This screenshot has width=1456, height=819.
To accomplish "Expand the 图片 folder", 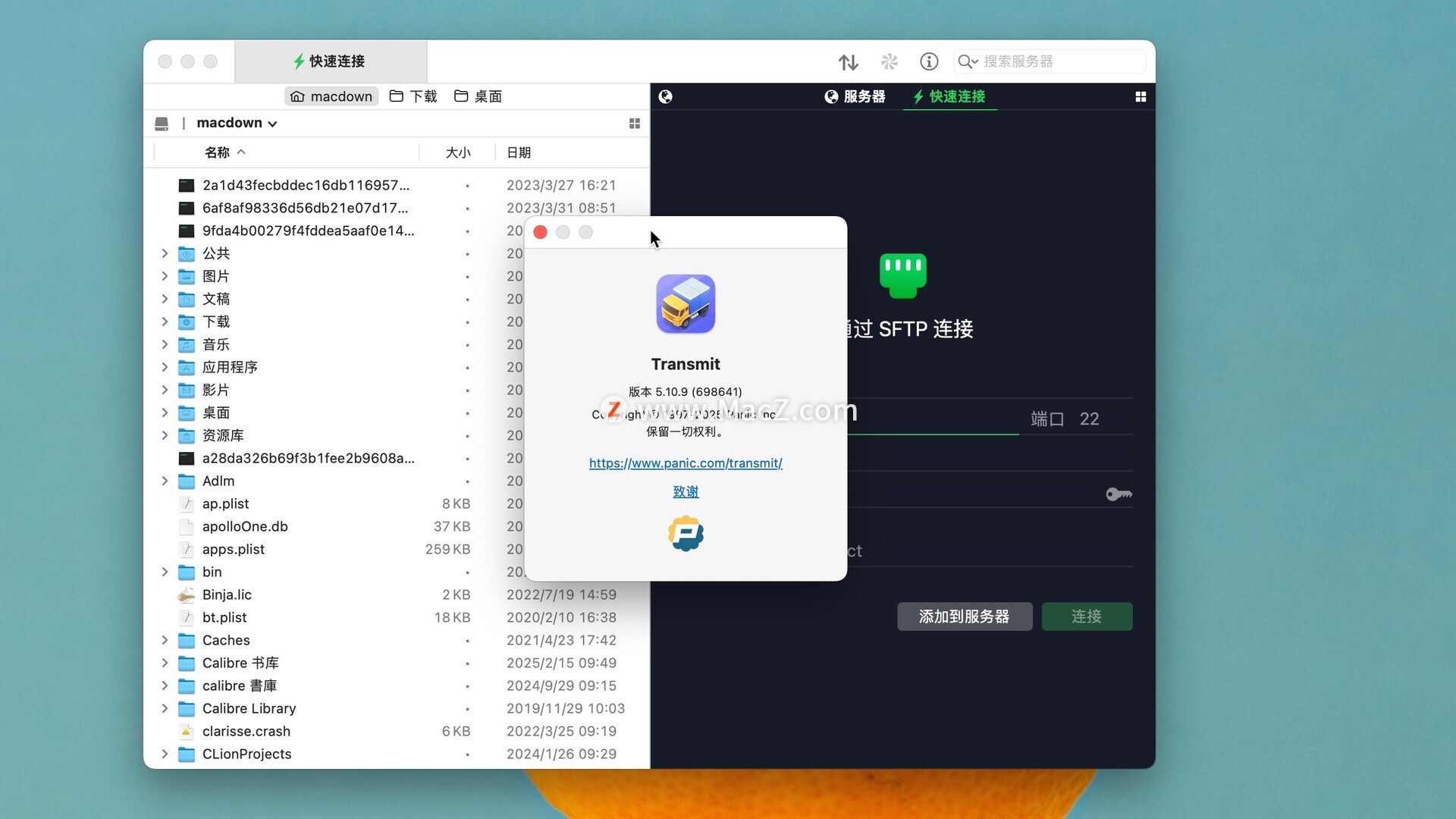I will click(x=165, y=276).
